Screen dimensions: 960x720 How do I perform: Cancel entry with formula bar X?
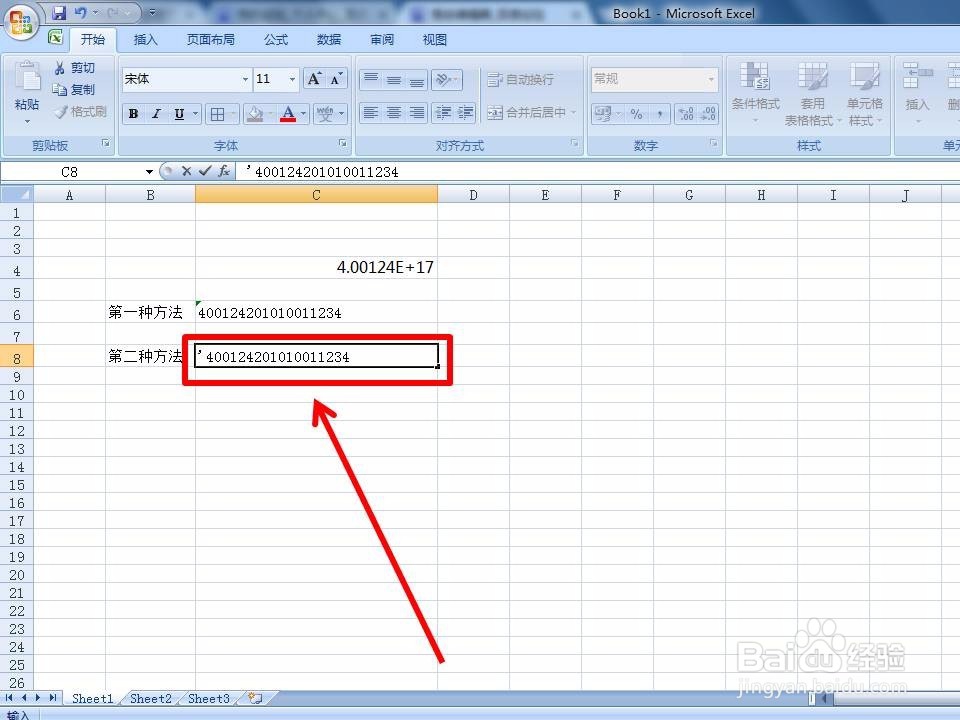(x=186, y=171)
